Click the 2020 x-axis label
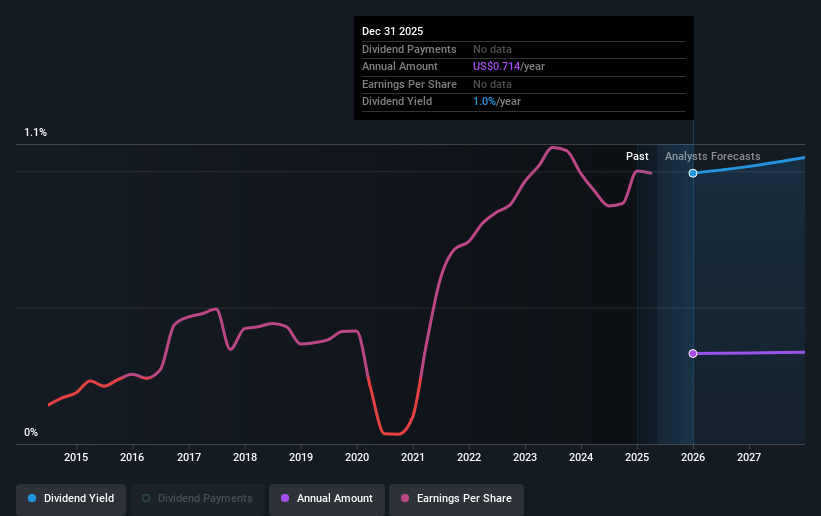The width and height of the screenshot is (821, 516). (357, 457)
